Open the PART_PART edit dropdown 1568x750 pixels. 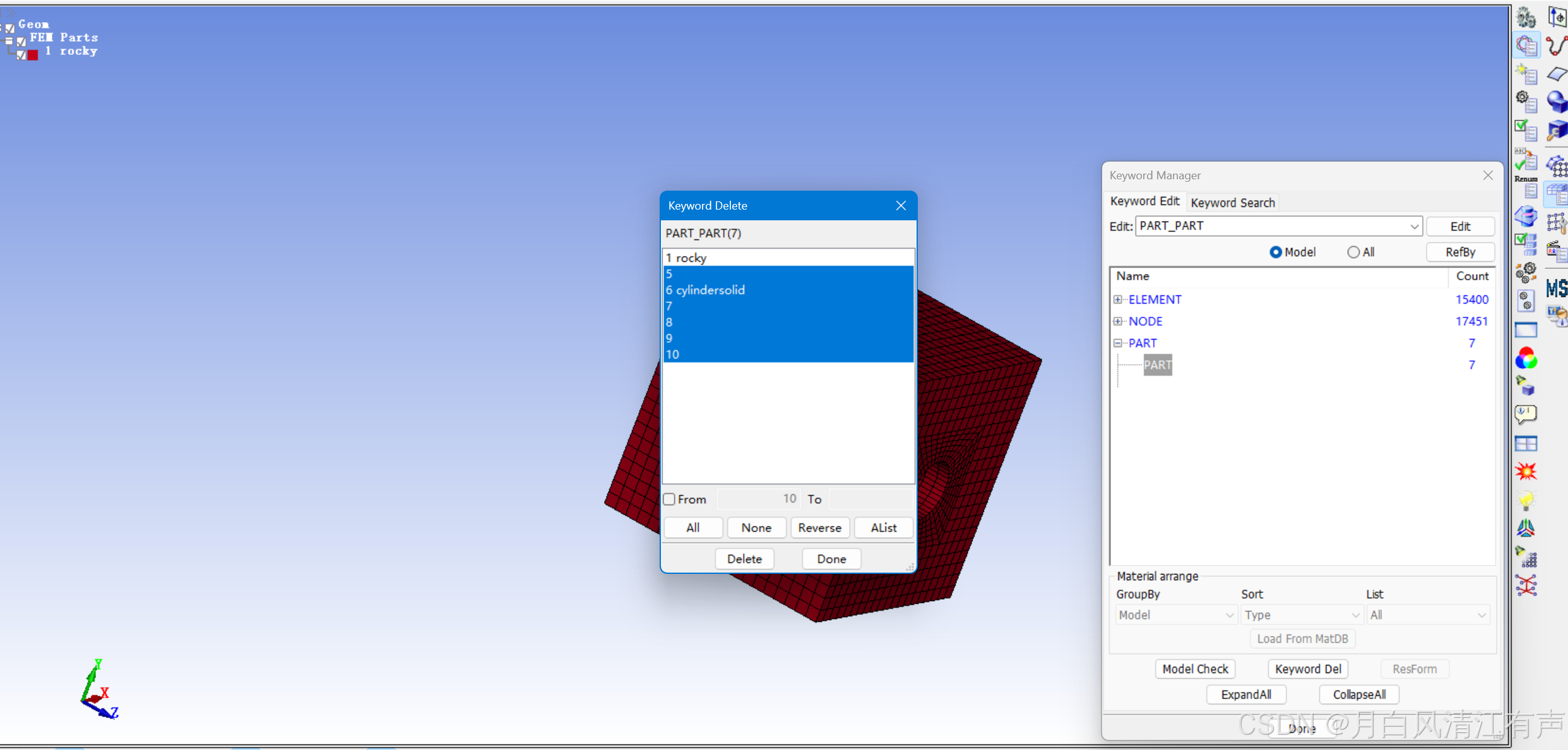click(x=1414, y=226)
